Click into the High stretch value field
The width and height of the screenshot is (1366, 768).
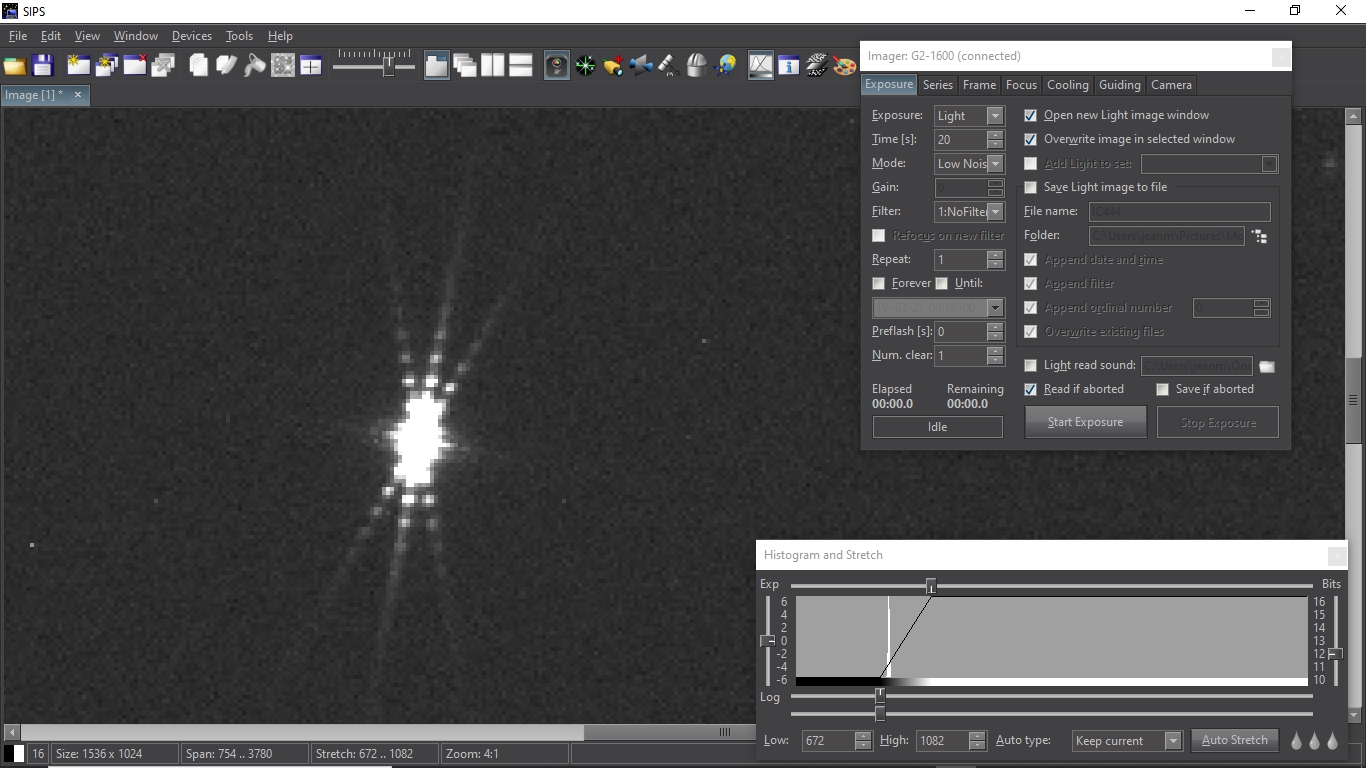click(941, 741)
